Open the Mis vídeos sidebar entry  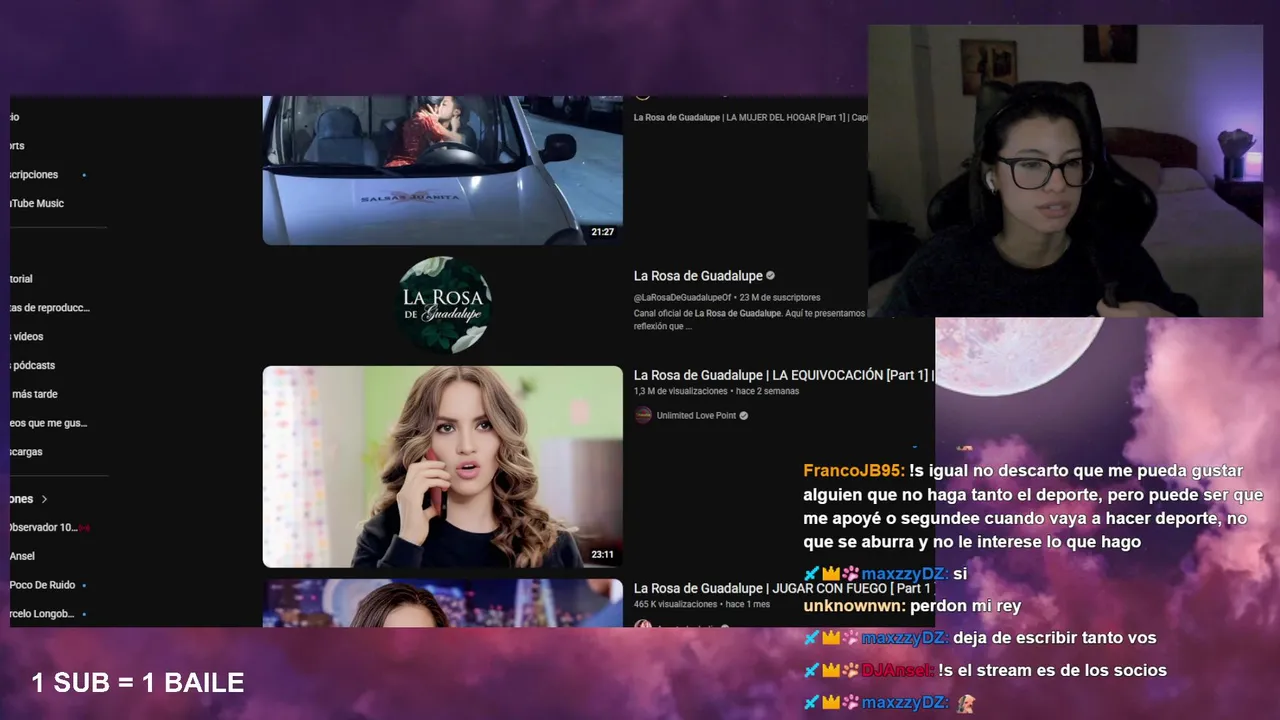(27, 337)
